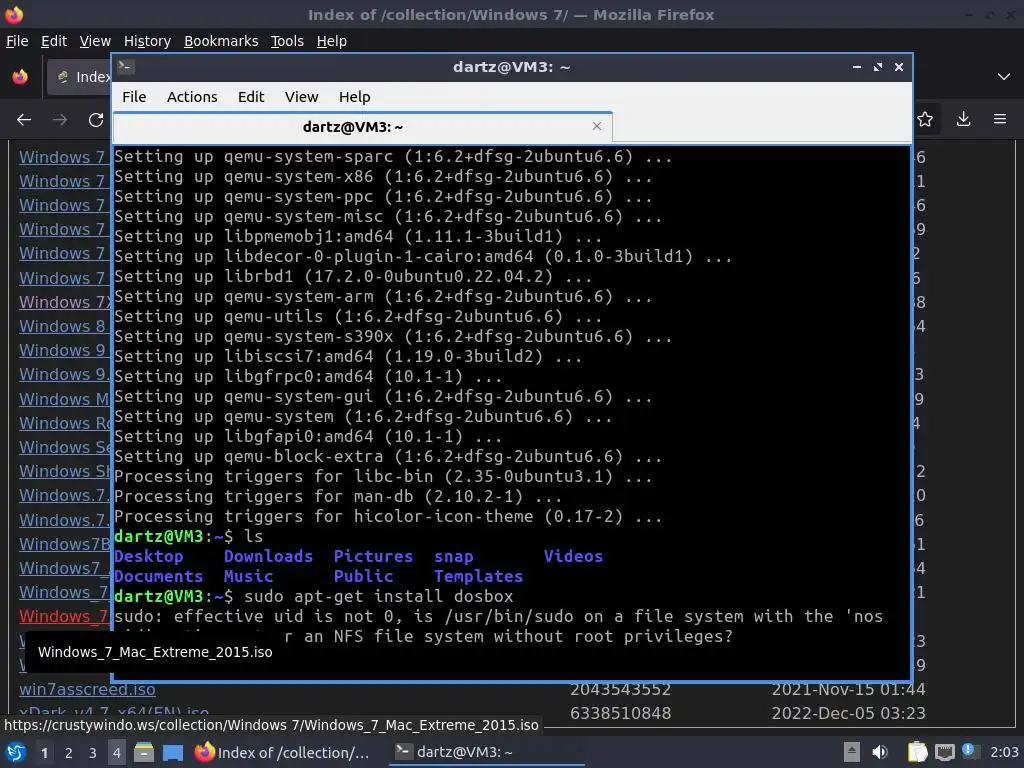Click file size 6338510848 in listing
The width and height of the screenshot is (1024, 768).
[x=620, y=713]
